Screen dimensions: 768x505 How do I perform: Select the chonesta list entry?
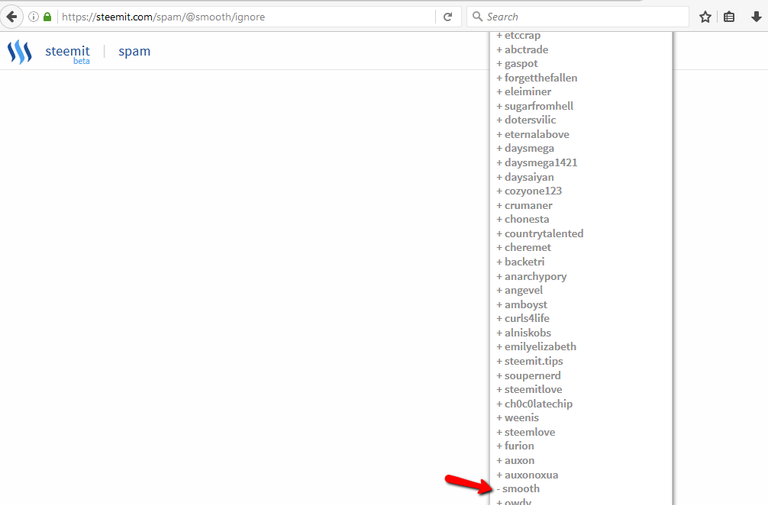point(523,219)
